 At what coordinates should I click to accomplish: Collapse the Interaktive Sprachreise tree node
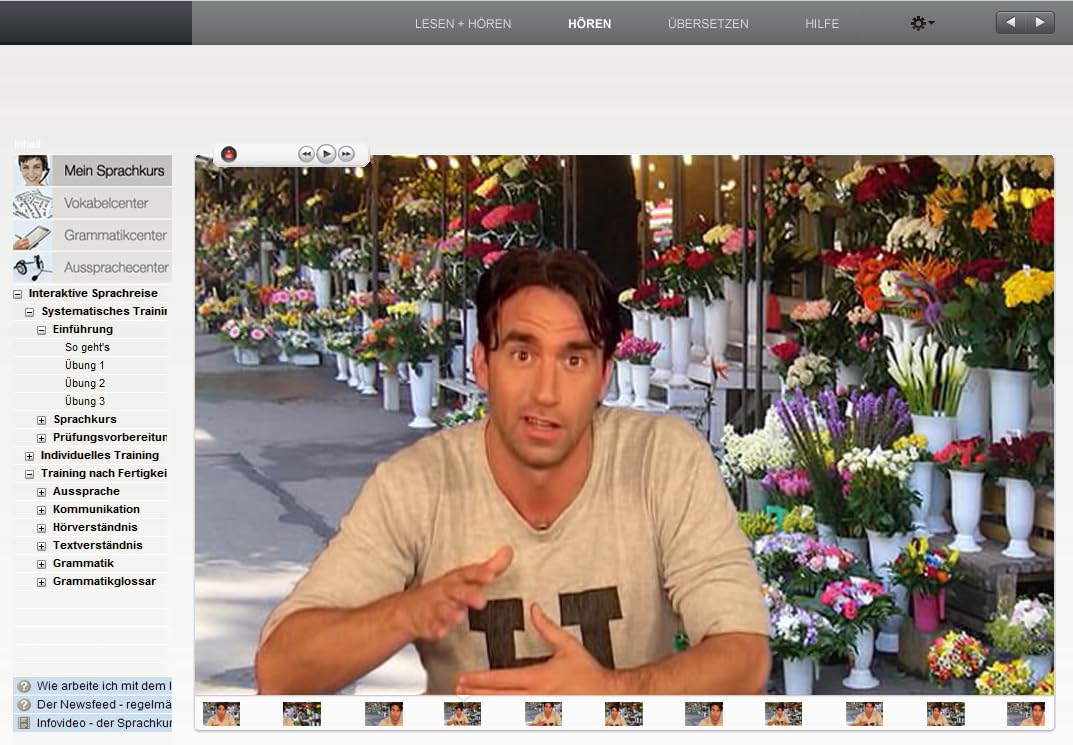coord(18,294)
